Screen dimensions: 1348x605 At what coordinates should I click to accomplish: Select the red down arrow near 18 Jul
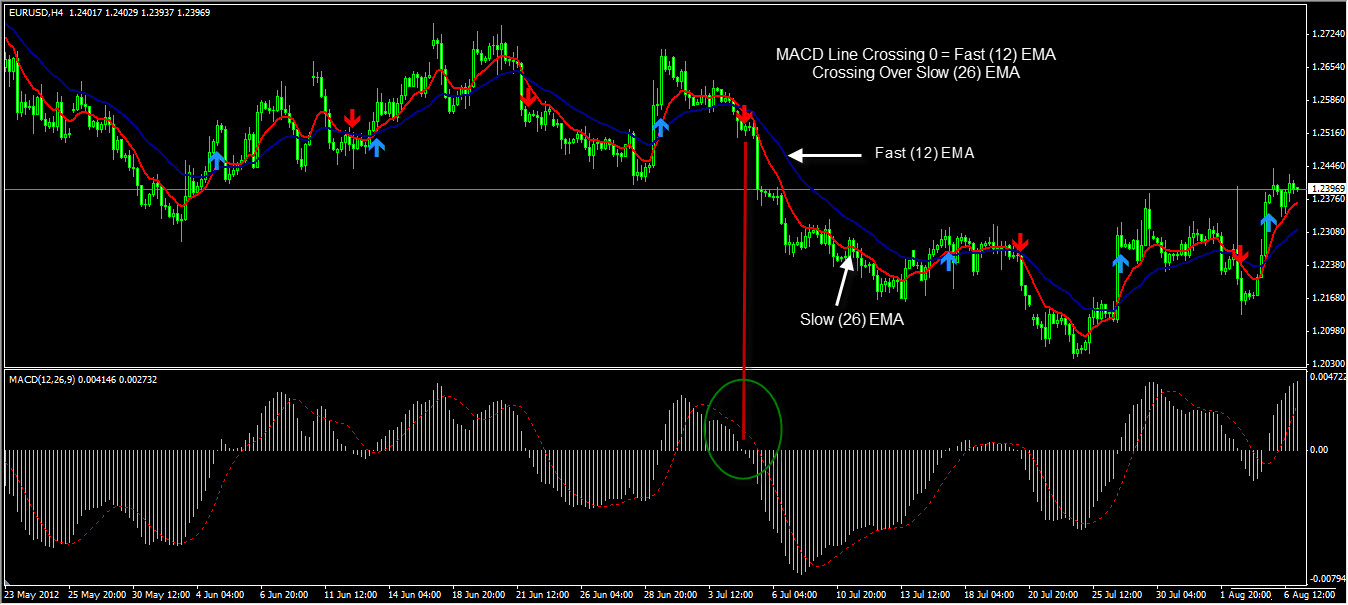click(1020, 242)
